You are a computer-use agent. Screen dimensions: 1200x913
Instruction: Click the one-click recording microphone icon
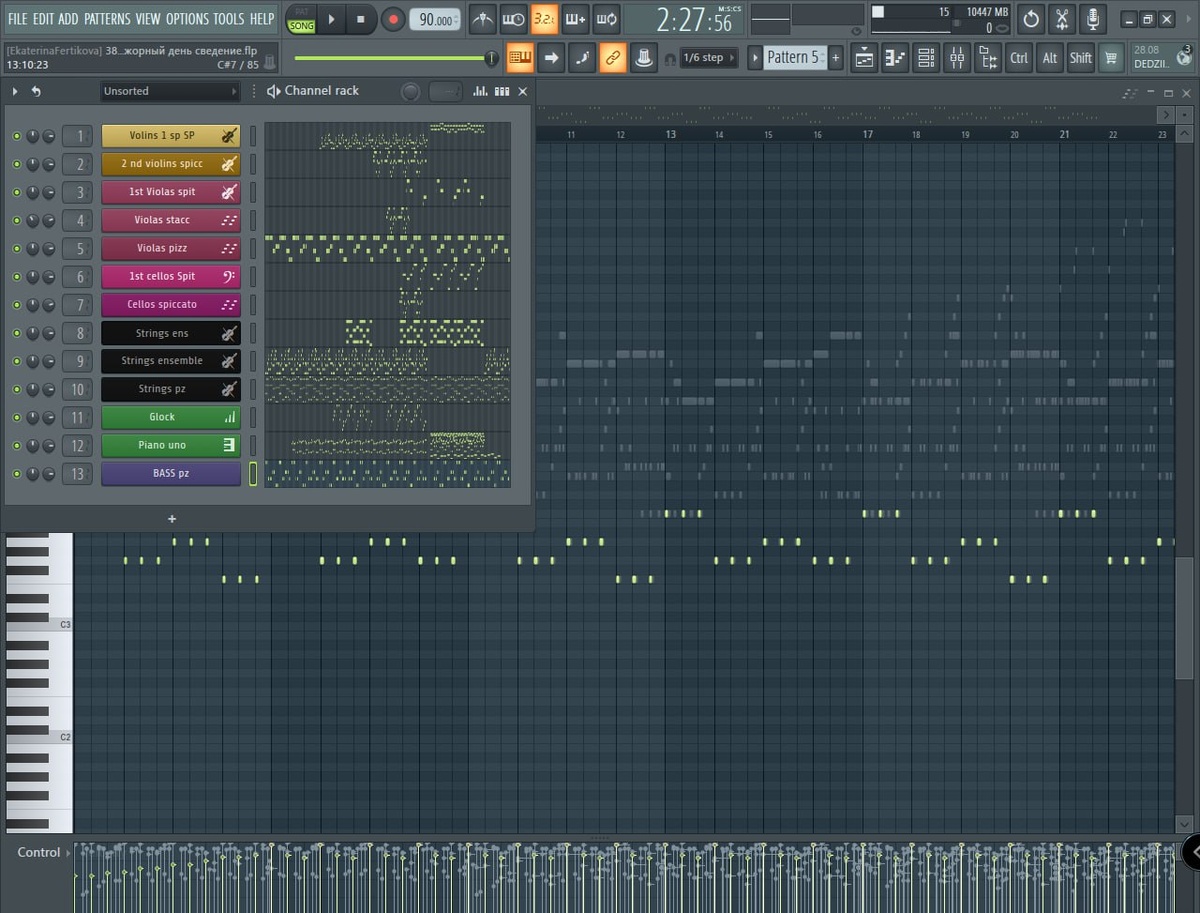point(1093,19)
